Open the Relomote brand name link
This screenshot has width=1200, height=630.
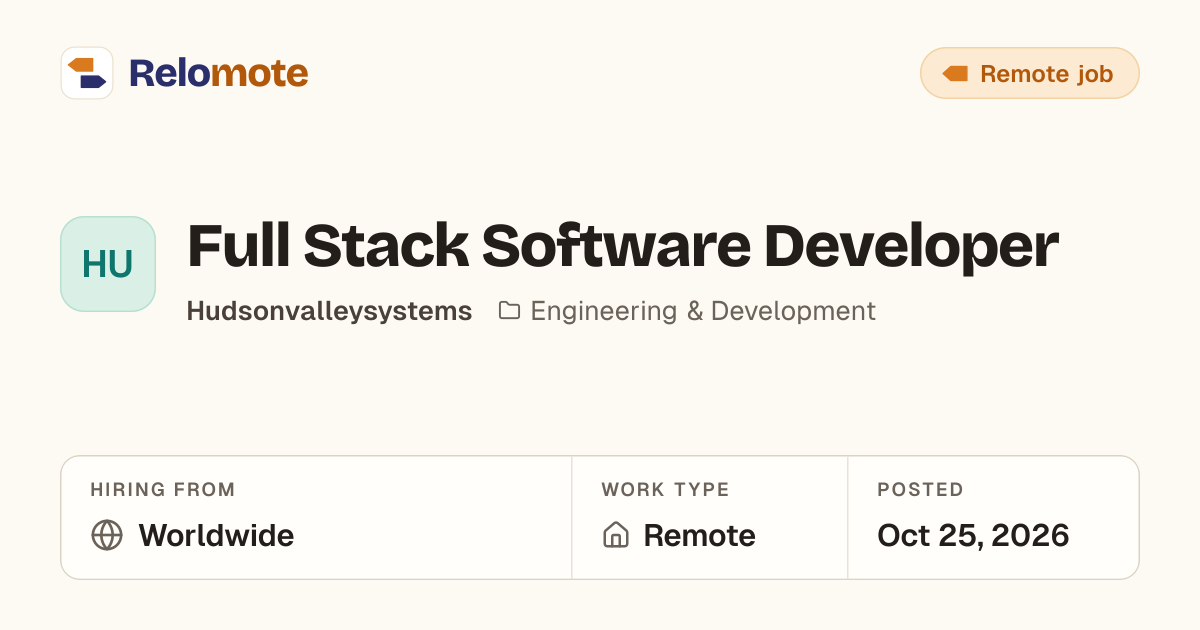click(218, 73)
